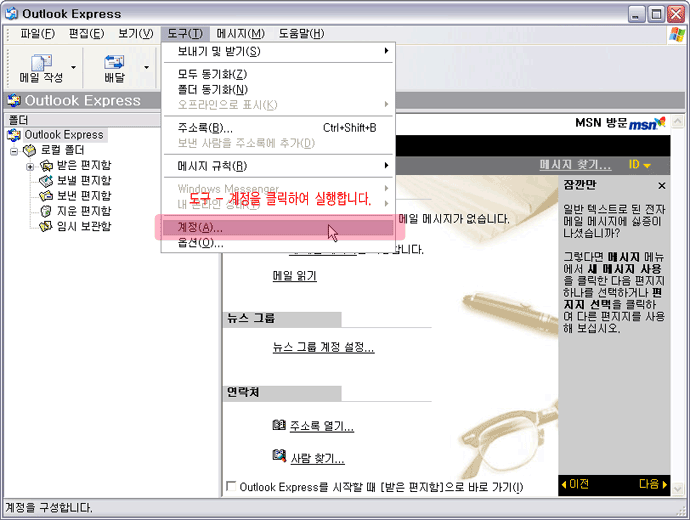Screen dimensions: 690x520
Task: Go to the 다음 tip
Action: pos(652,485)
